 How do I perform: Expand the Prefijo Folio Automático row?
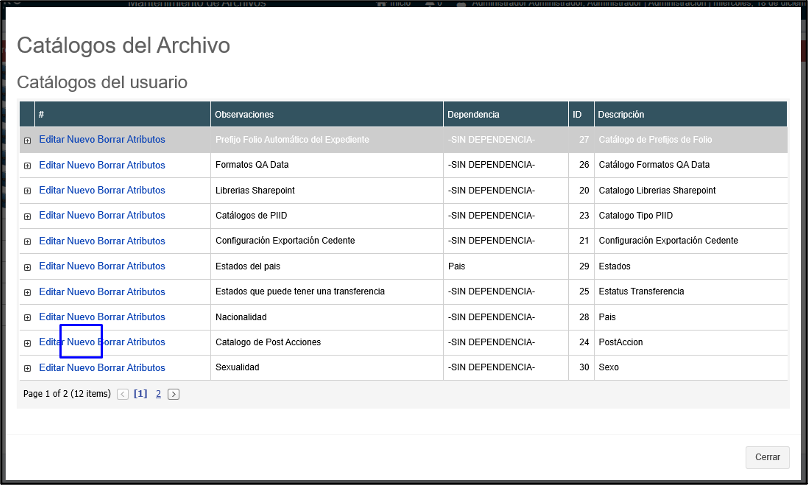pos(27,141)
